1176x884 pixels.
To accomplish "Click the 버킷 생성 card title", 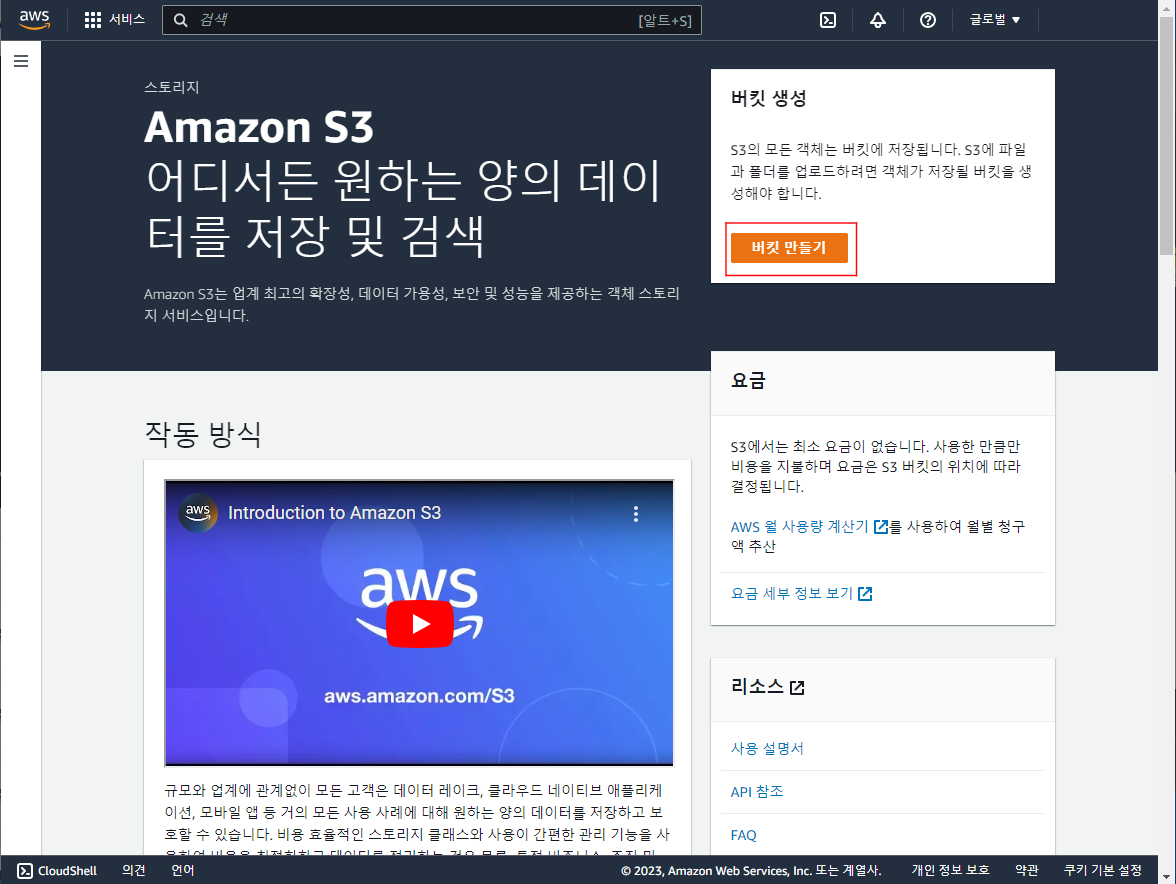I will [769, 98].
